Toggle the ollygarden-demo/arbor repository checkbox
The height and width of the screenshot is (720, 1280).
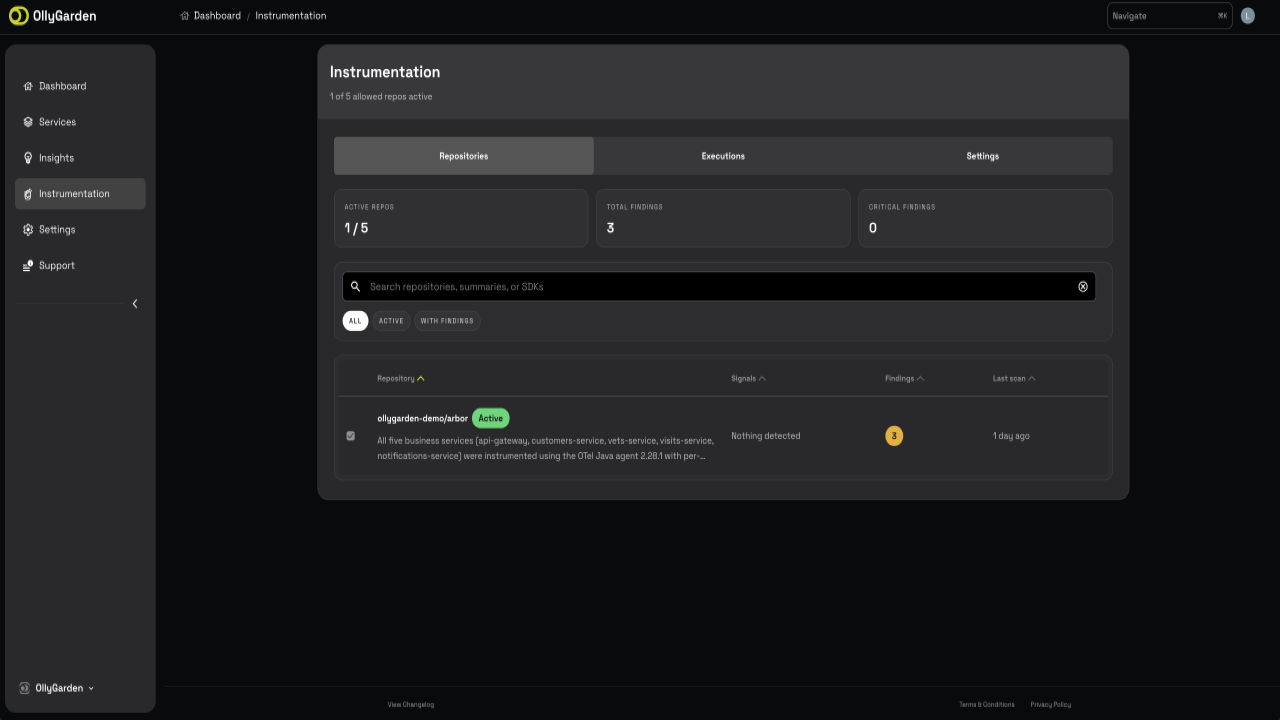pyautogui.click(x=350, y=436)
